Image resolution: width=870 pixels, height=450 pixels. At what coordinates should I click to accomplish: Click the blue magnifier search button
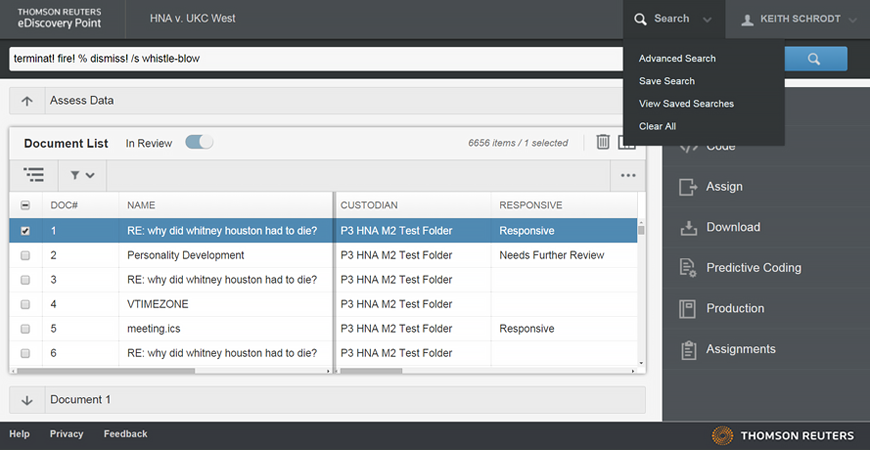pos(814,59)
